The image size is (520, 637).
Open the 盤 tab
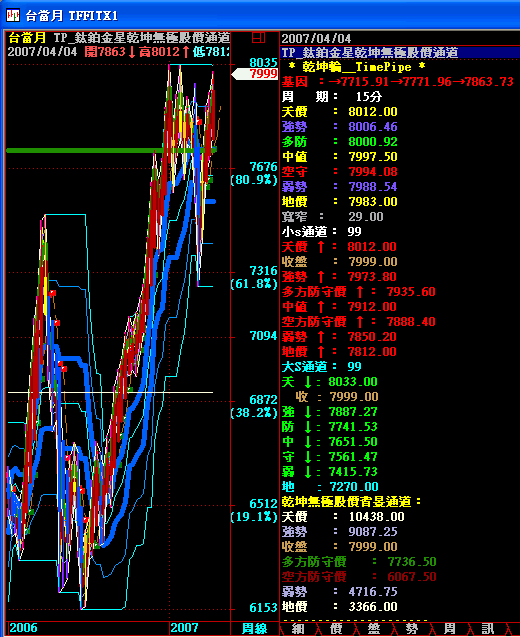tap(374, 628)
